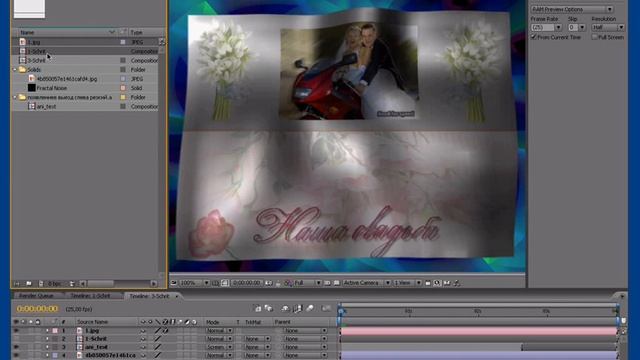
Task: Toggle visibility eye for 4b850057e1461ca layer
Action: 16,356
